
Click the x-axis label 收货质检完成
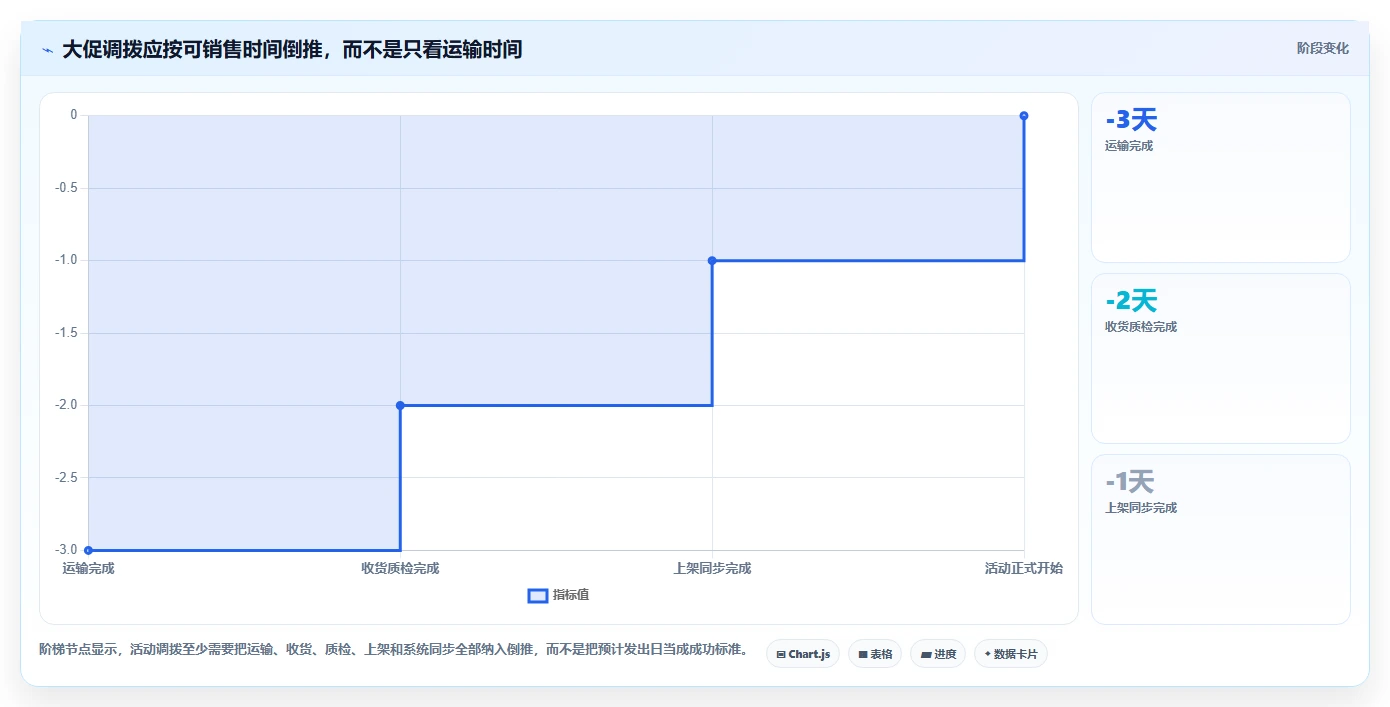pyautogui.click(x=400, y=569)
